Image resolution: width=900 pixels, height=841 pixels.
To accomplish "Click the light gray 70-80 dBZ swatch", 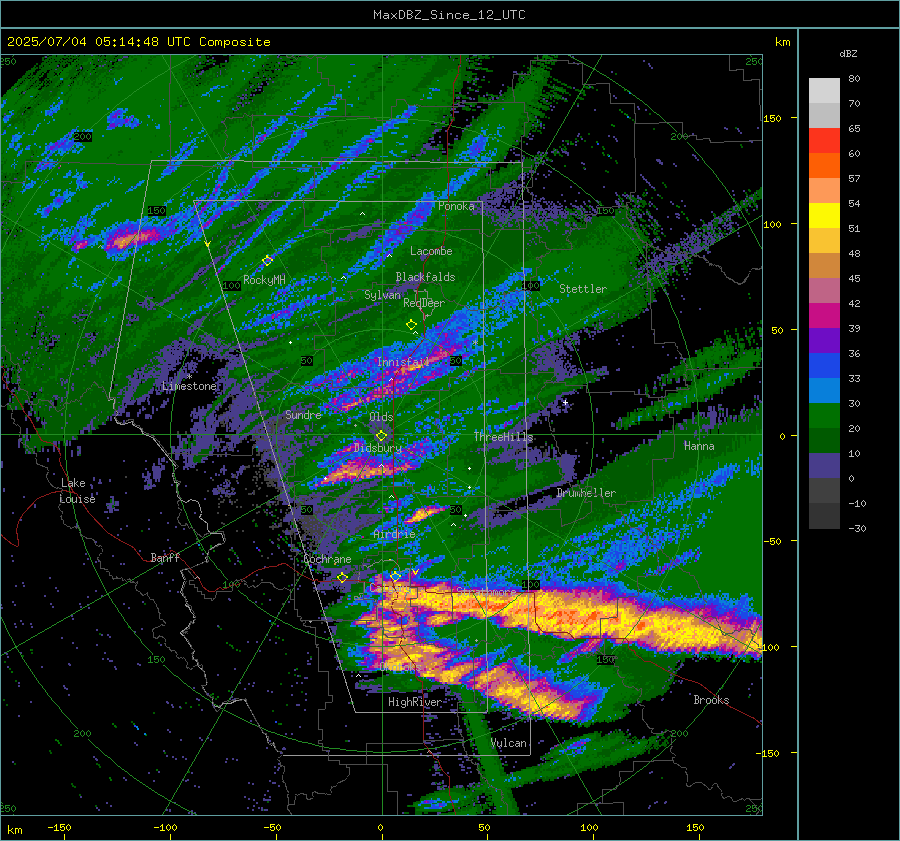I will tap(824, 90).
